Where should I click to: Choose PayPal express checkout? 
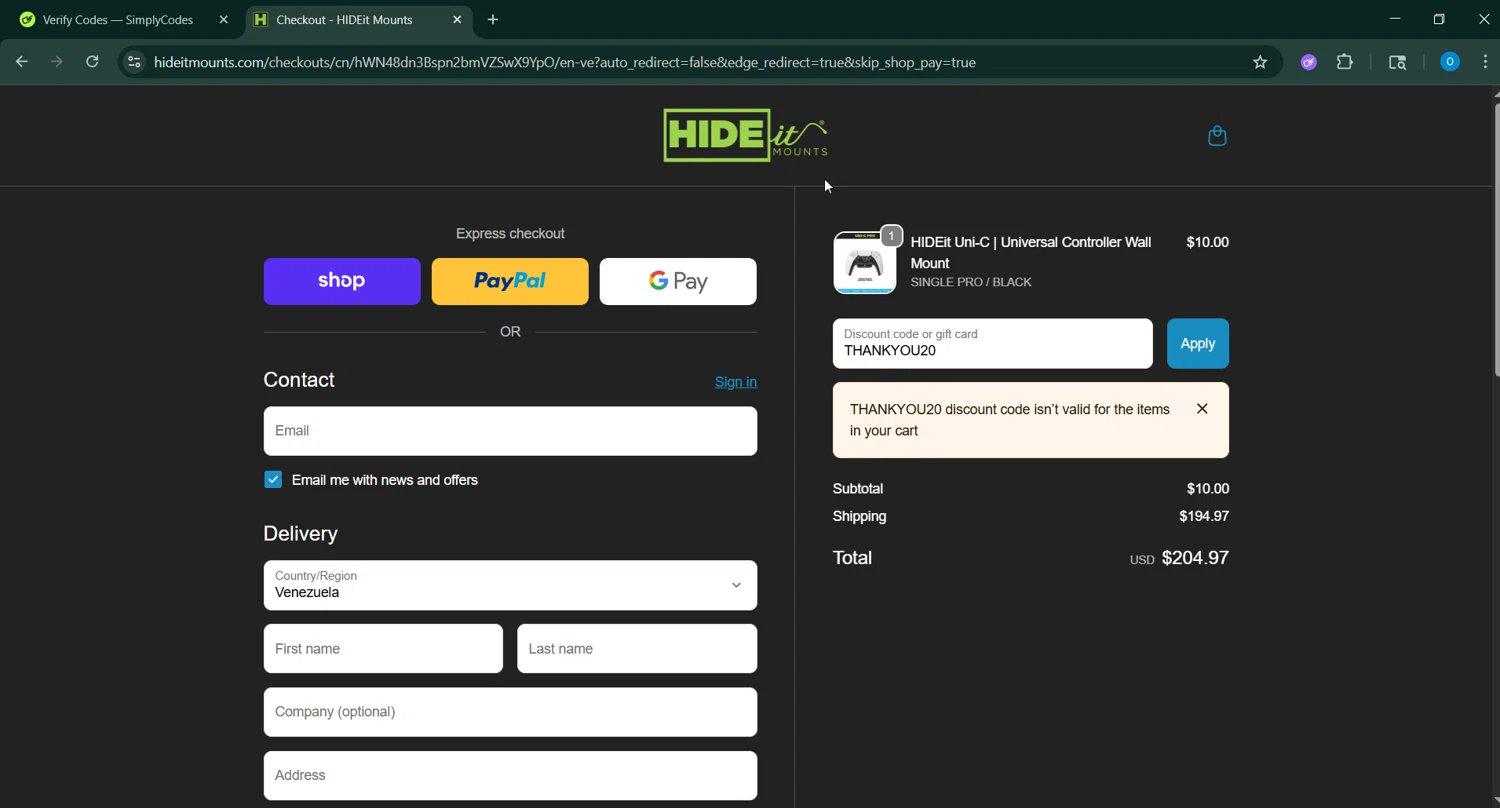510,281
